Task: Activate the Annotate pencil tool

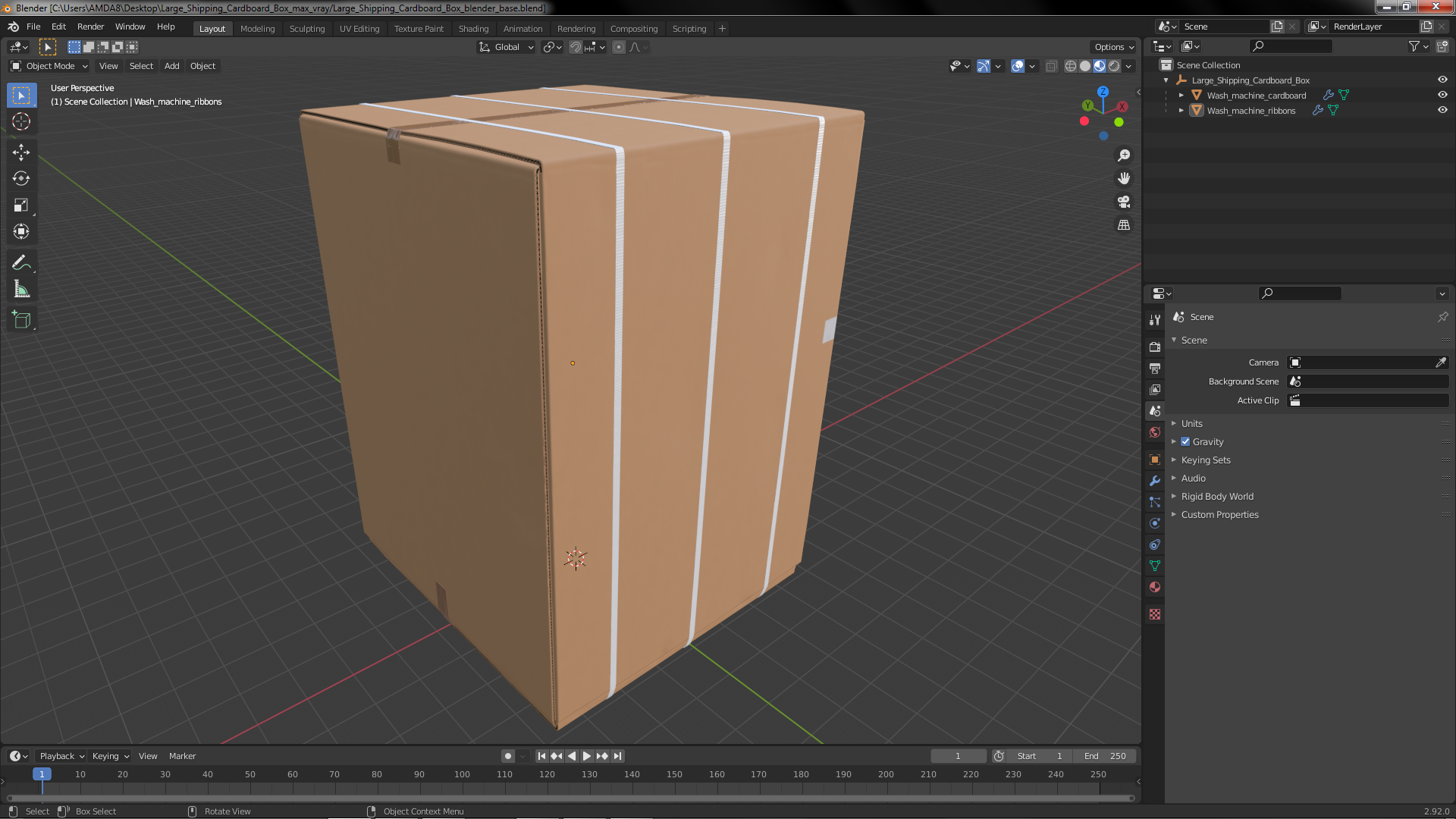Action: (x=21, y=263)
